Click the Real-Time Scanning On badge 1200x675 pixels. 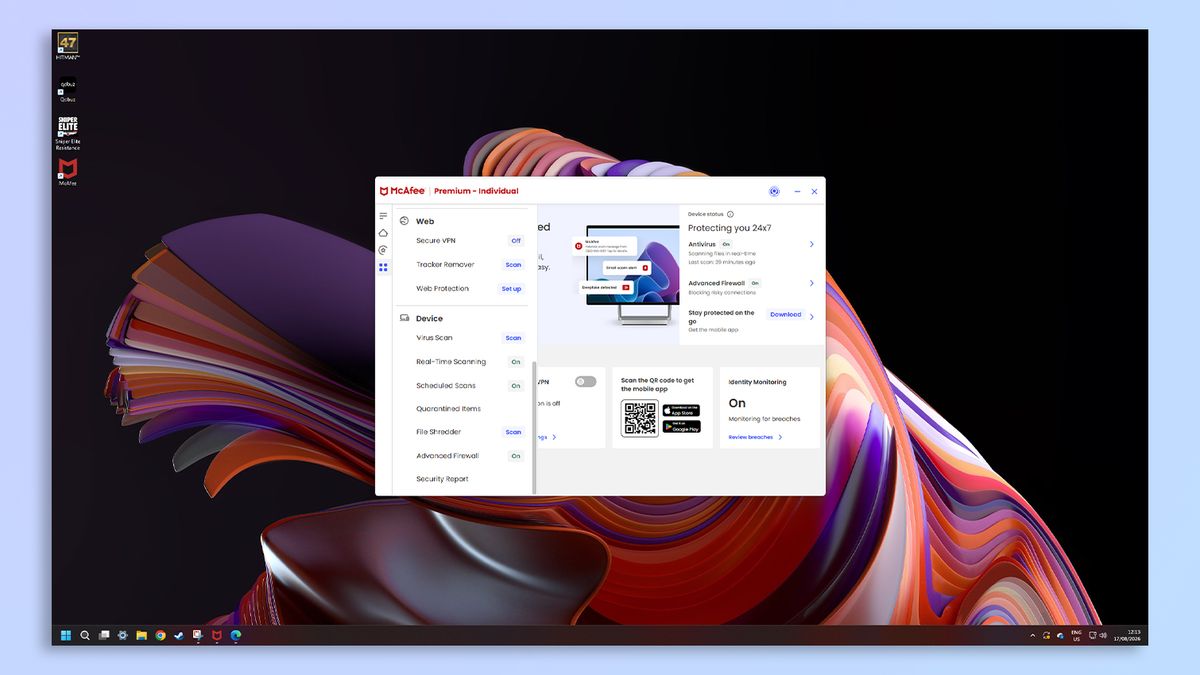pos(516,362)
